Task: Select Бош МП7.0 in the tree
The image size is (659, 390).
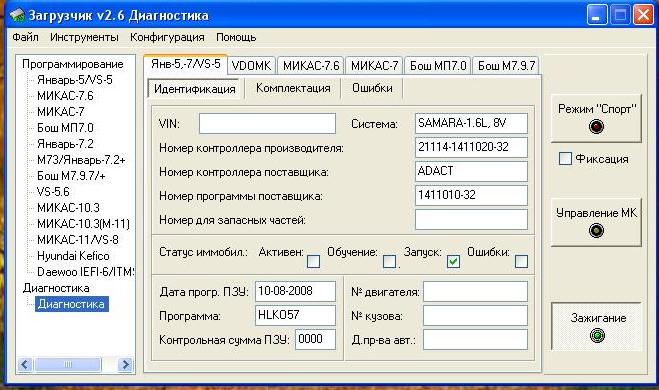Action: [65, 128]
